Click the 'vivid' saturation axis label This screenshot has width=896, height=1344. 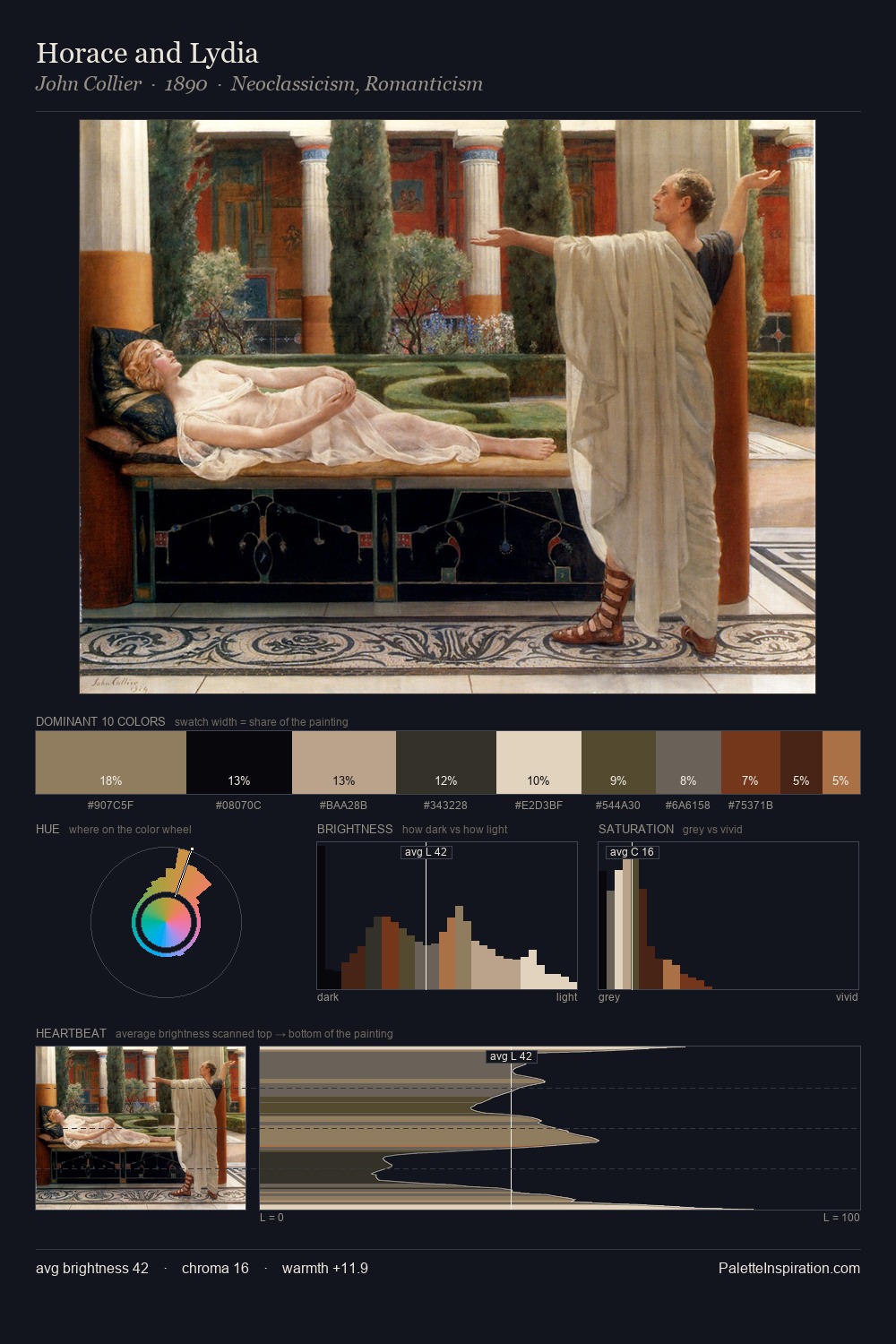point(847,997)
